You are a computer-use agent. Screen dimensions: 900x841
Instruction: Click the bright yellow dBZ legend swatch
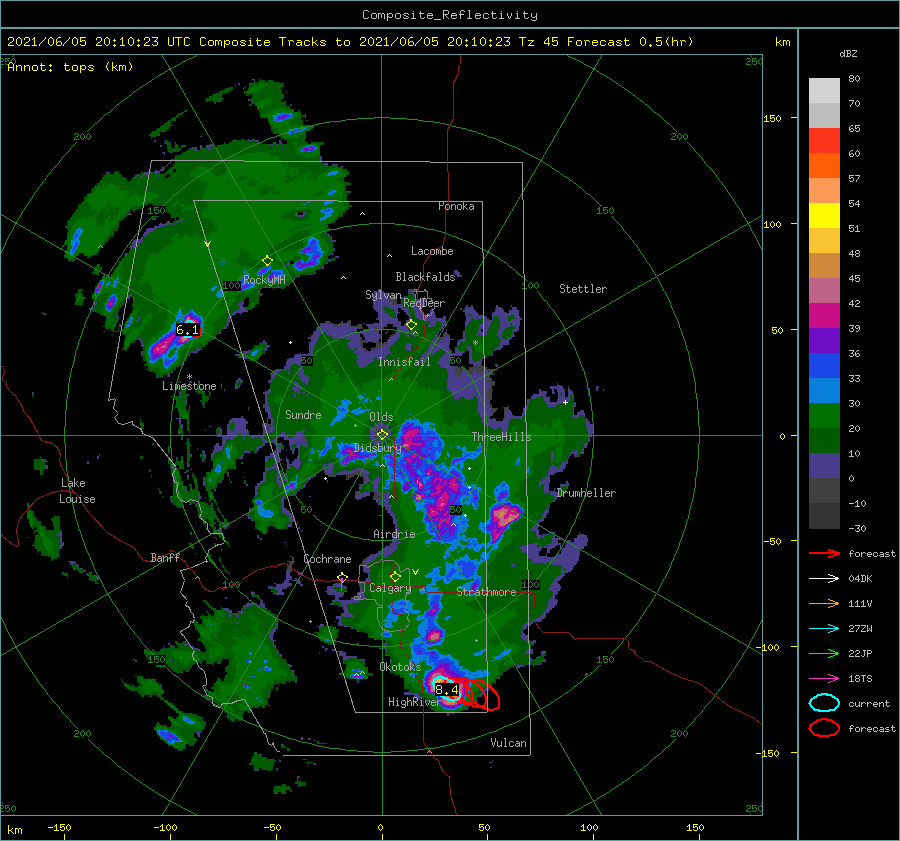824,215
